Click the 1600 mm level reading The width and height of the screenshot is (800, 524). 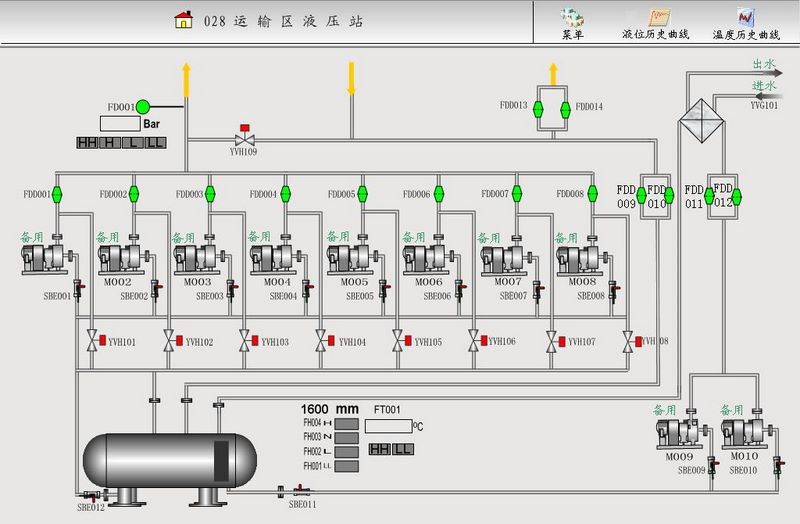tap(330, 409)
